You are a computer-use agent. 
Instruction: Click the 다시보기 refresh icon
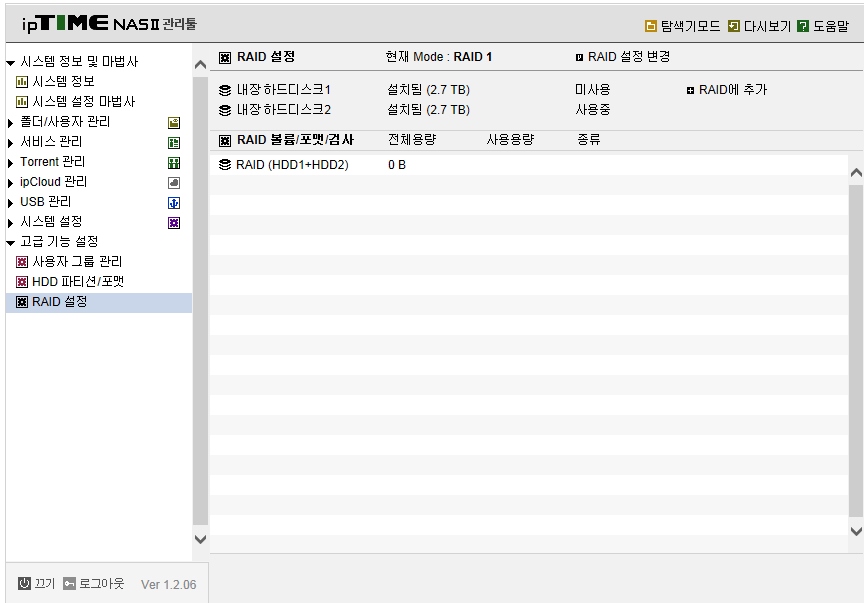[733, 26]
